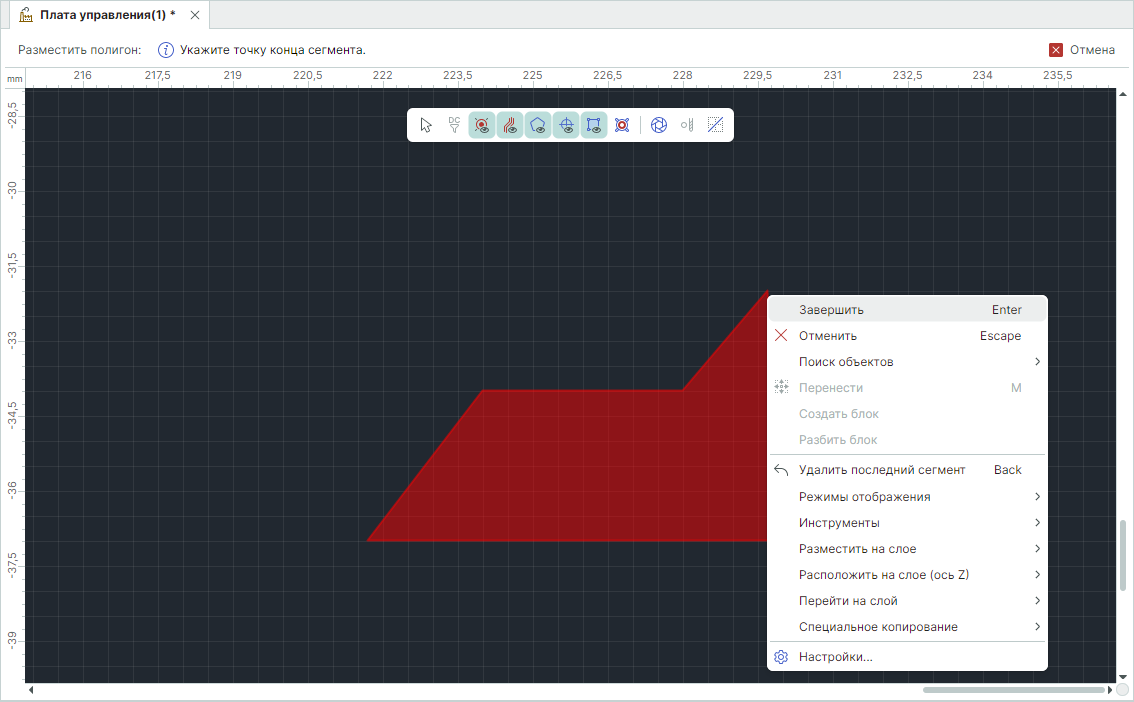Toggle visibility of pads/vias display
Screen dimensions: 1134x702
(482, 125)
